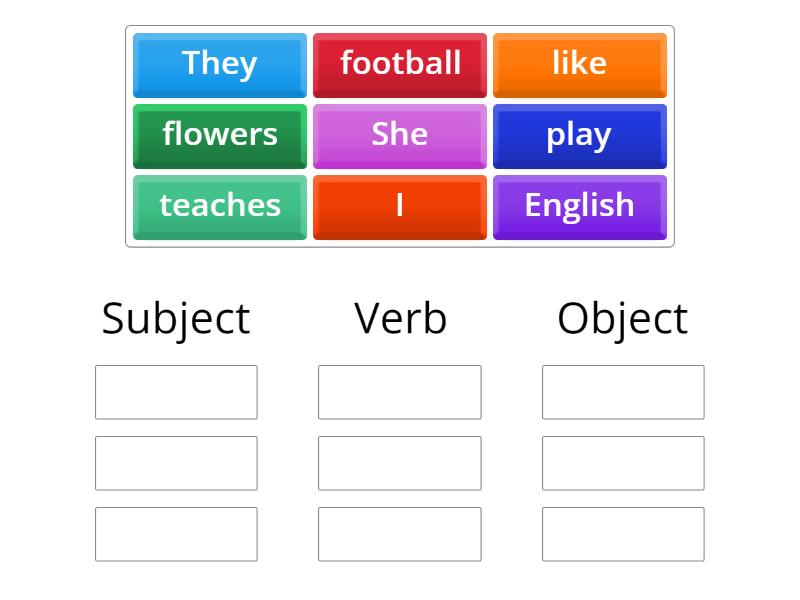Click the first empty box under Object
The width and height of the screenshot is (800, 600).
tap(622, 391)
